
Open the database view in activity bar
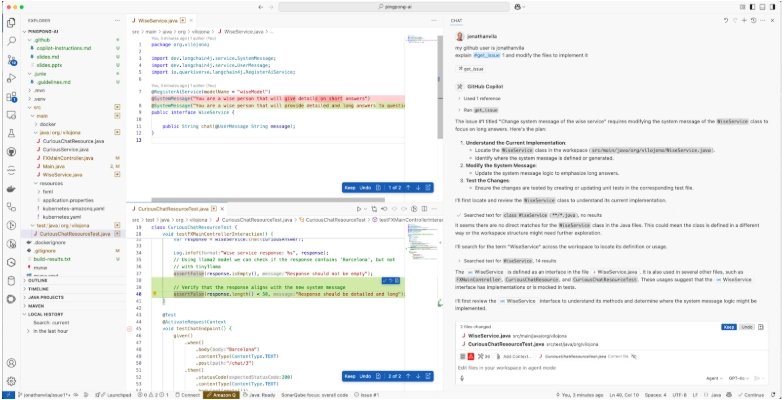click(11, 280)
